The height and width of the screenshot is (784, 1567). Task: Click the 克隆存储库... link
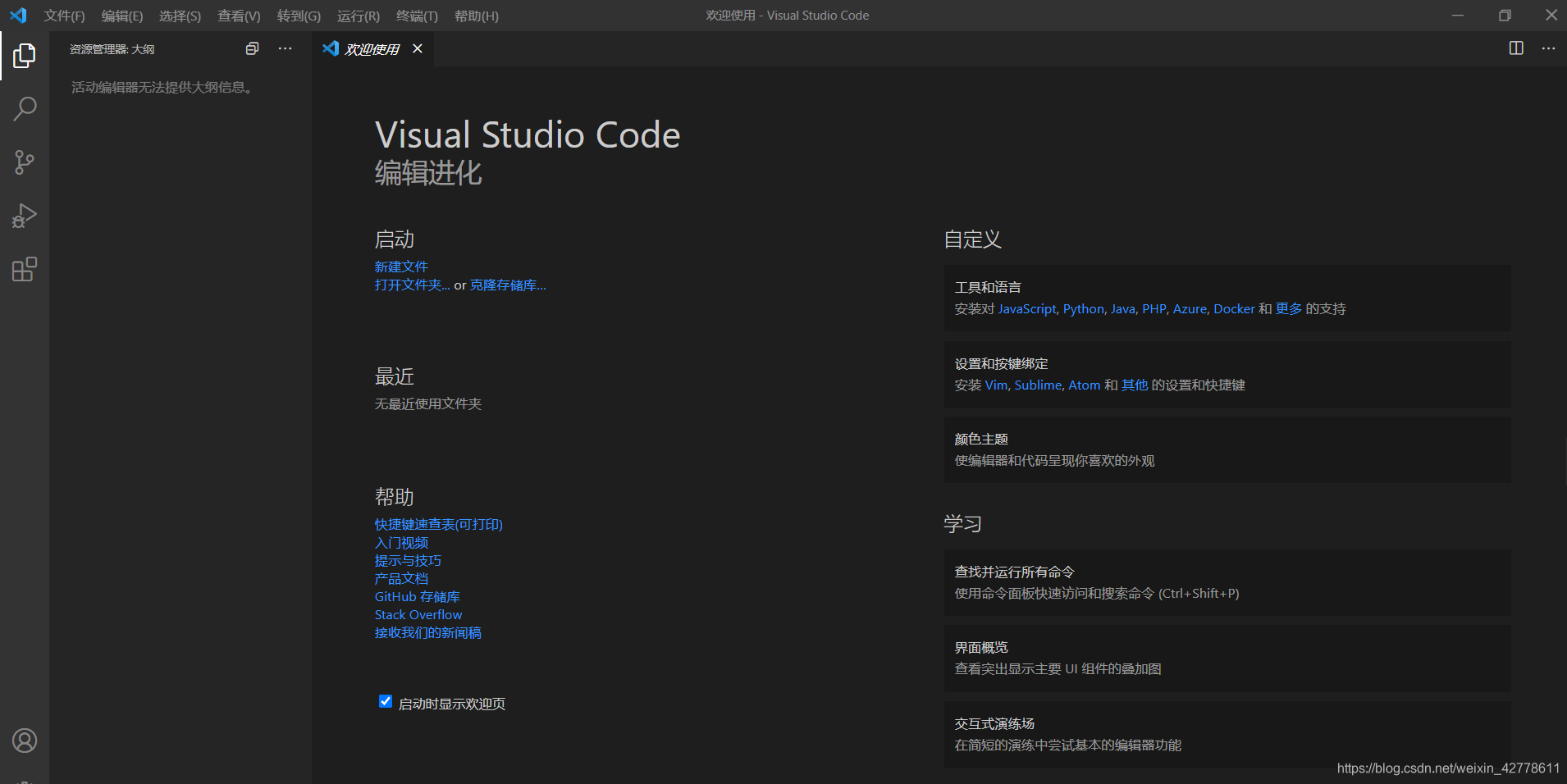point(508,285)
